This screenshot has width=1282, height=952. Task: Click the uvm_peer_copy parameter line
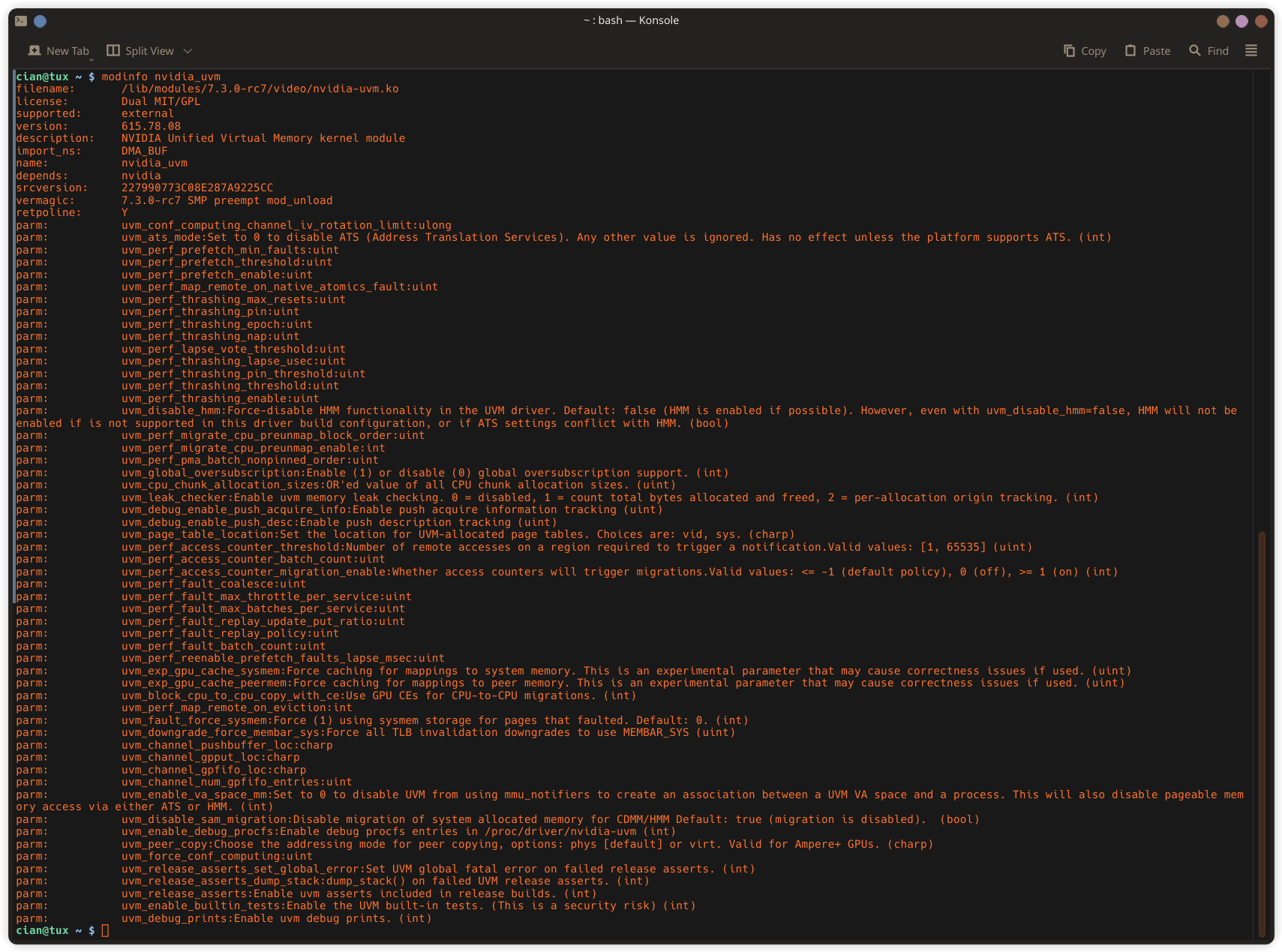[527, 844]
